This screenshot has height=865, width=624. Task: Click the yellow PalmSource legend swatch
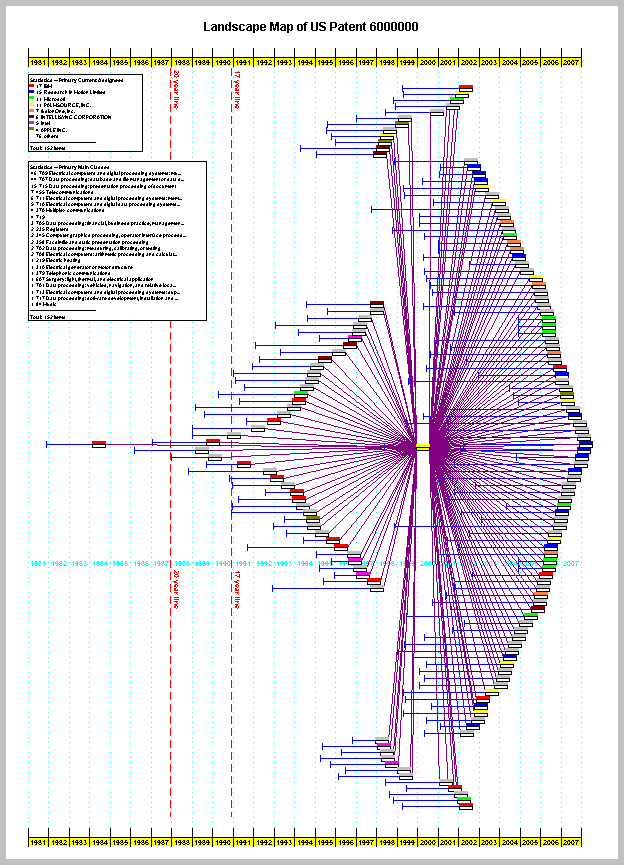(x=32, y=105)
